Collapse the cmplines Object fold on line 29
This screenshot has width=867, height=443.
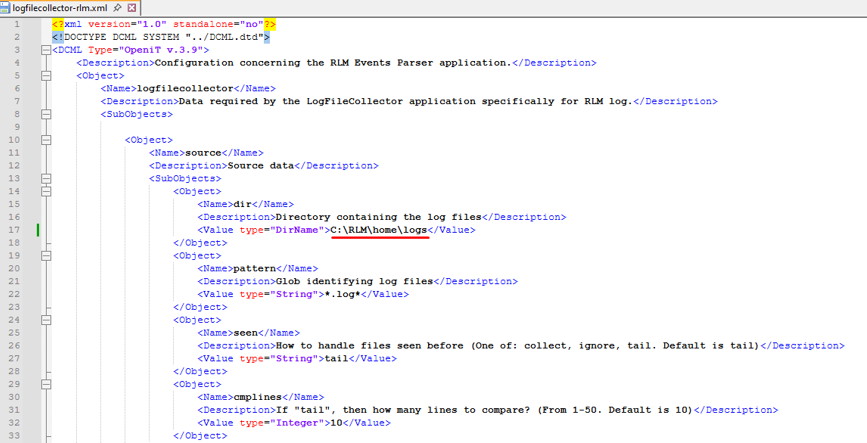[46, 384]
